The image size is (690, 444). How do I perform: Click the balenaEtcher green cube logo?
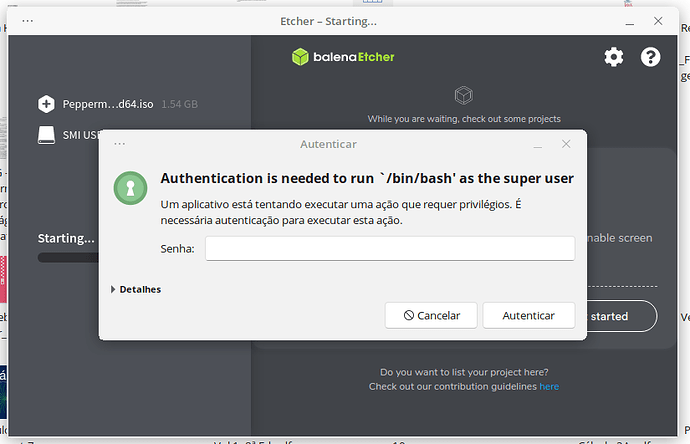300,57
